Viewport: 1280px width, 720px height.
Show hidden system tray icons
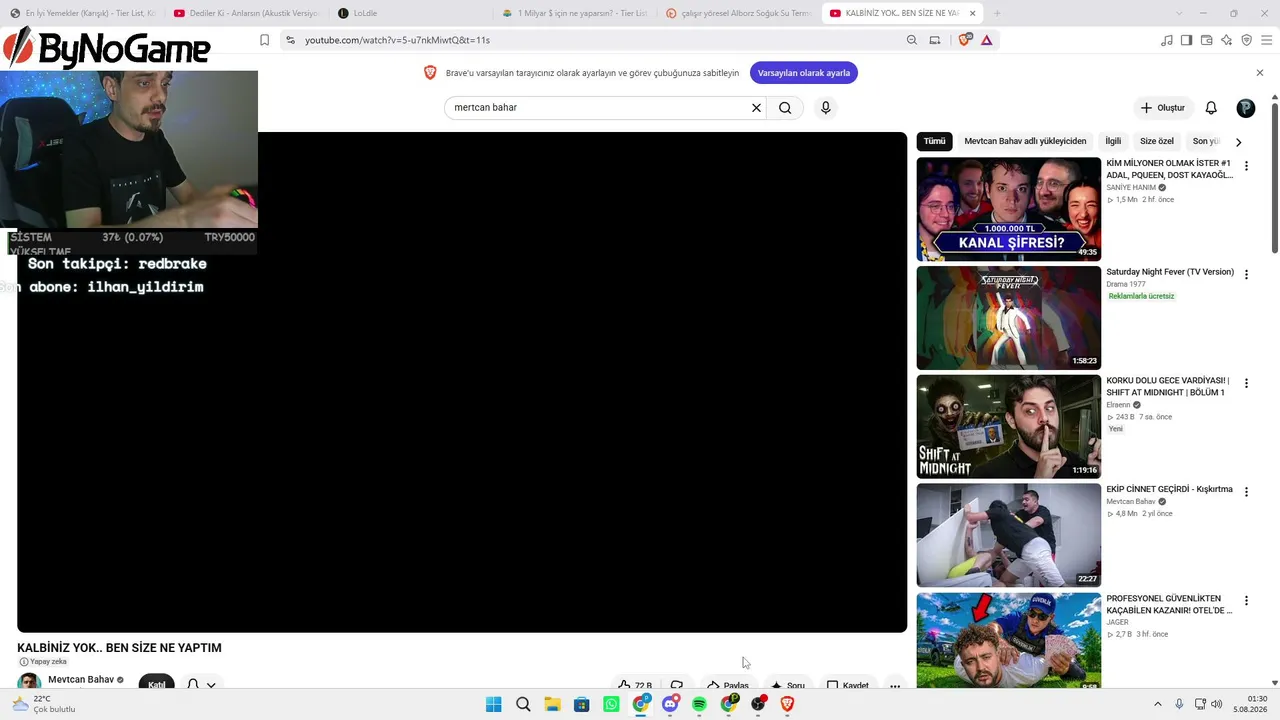(x=1158, y=704)
